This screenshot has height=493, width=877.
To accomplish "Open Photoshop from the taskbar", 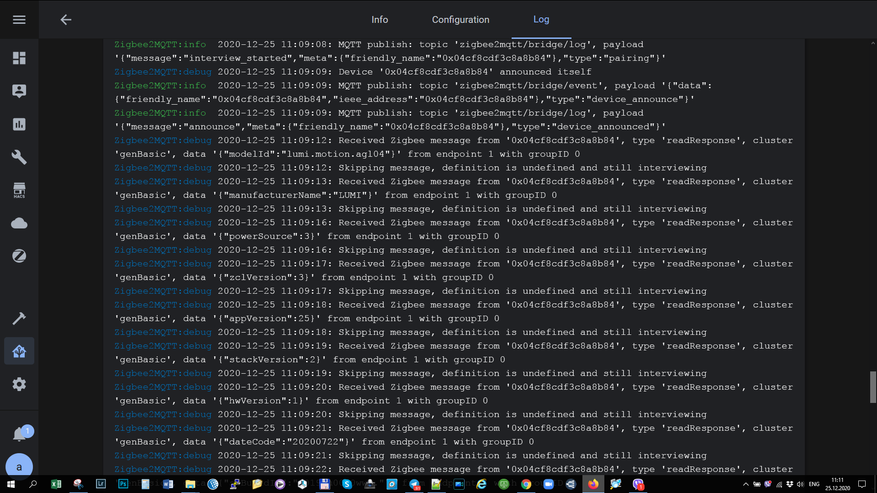I will click(123, 484).
